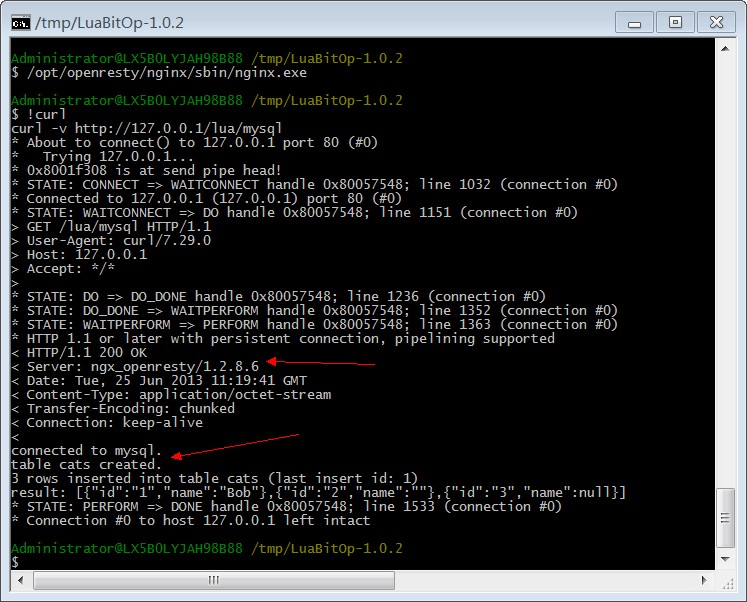Click the horizontal scrollbar left arrow
747x602 pixels.
20,580
